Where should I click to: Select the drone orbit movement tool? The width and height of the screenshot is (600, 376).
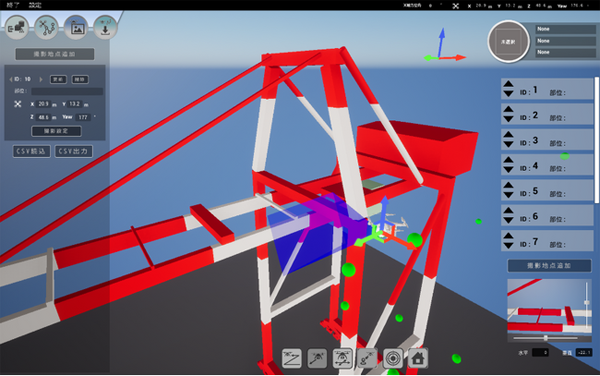click(342, 358)
